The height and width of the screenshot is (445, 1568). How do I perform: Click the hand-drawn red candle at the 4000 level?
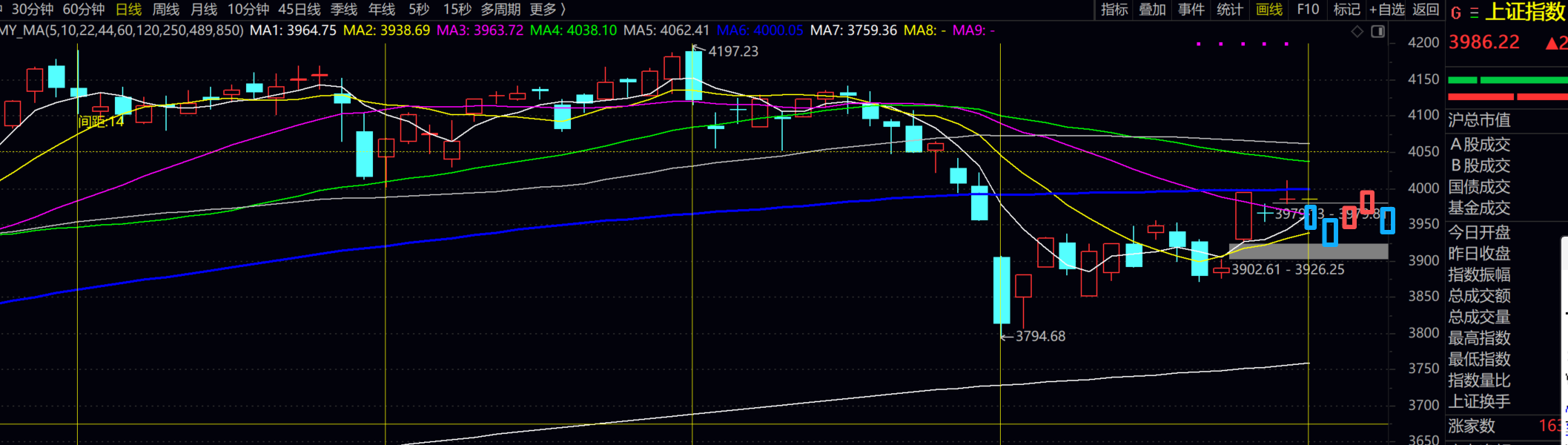pyautogui.click(x=1367, y=201)
